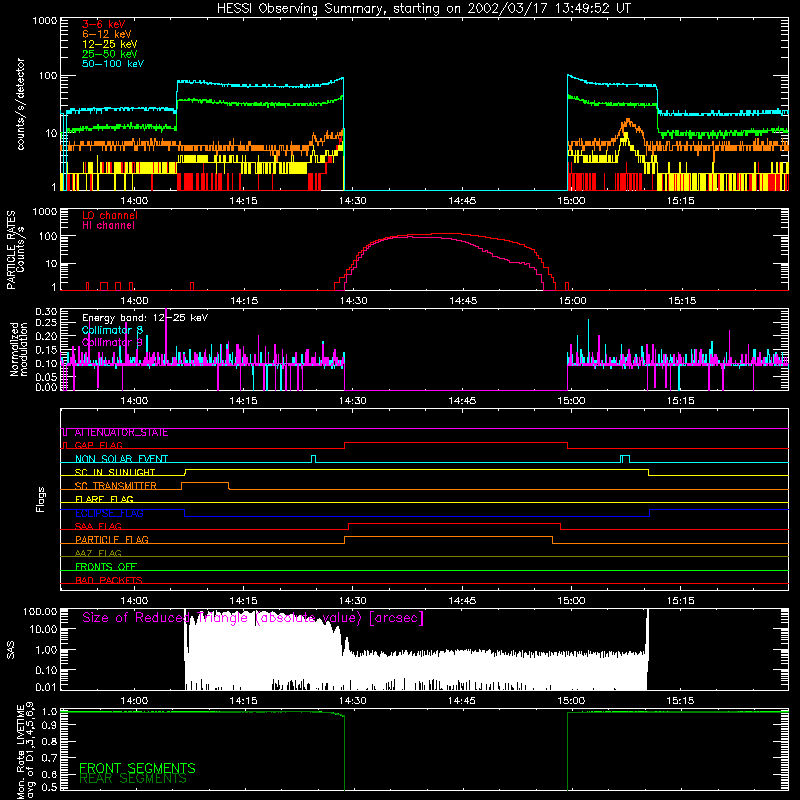Click the Collimator 8 legend label

click(x=112, y=330)
